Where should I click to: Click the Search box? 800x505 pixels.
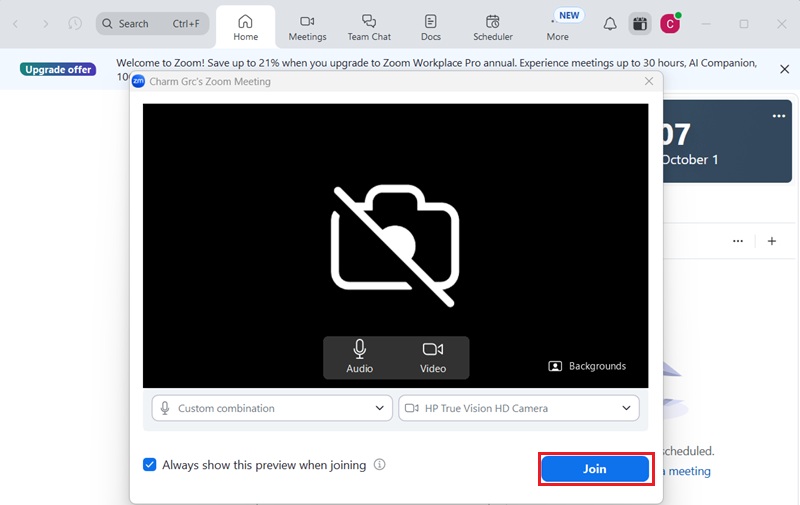click(x=152, y=24)
